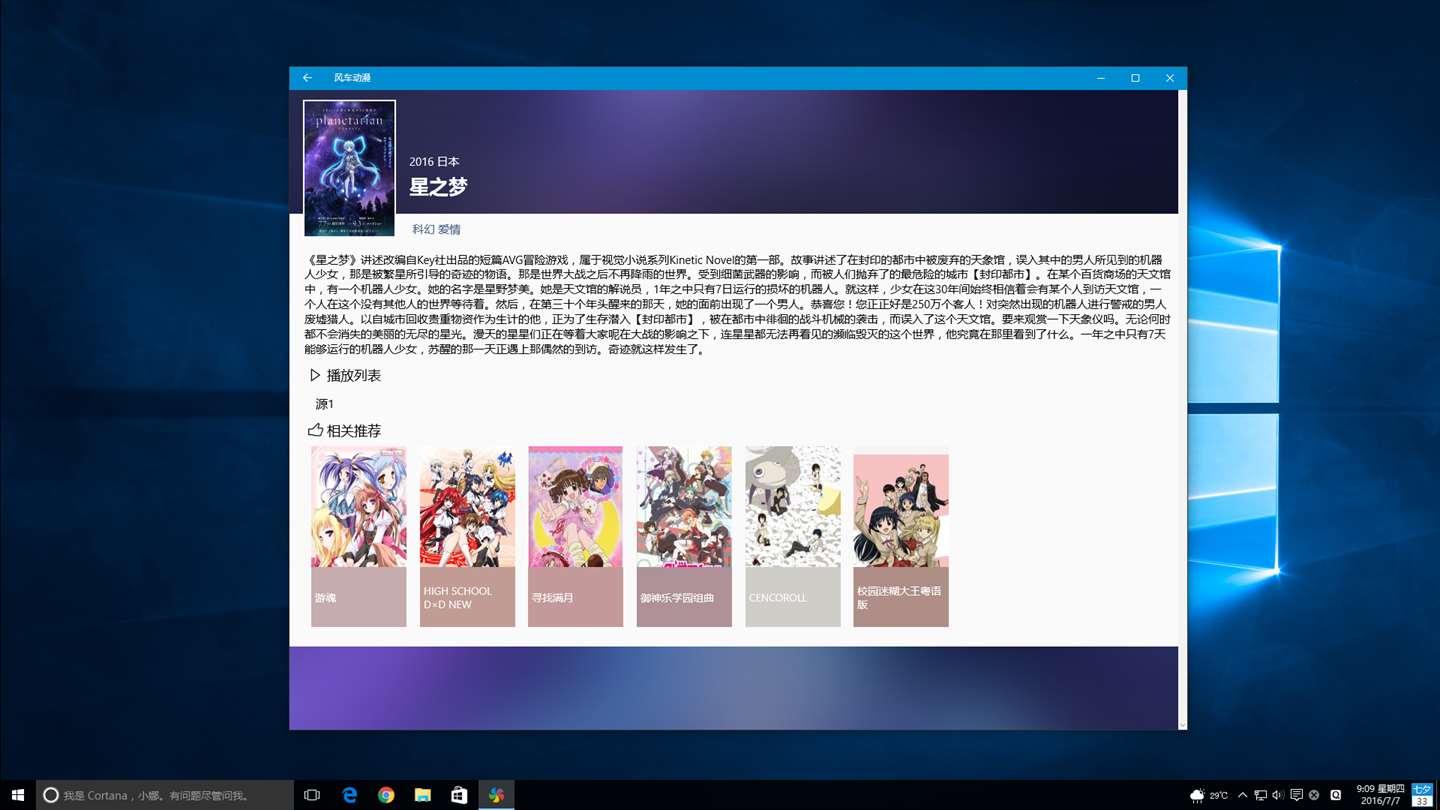Open the Windows Start menu
The height and width of the screenshot is (810, 1440).
click(18, 795)
